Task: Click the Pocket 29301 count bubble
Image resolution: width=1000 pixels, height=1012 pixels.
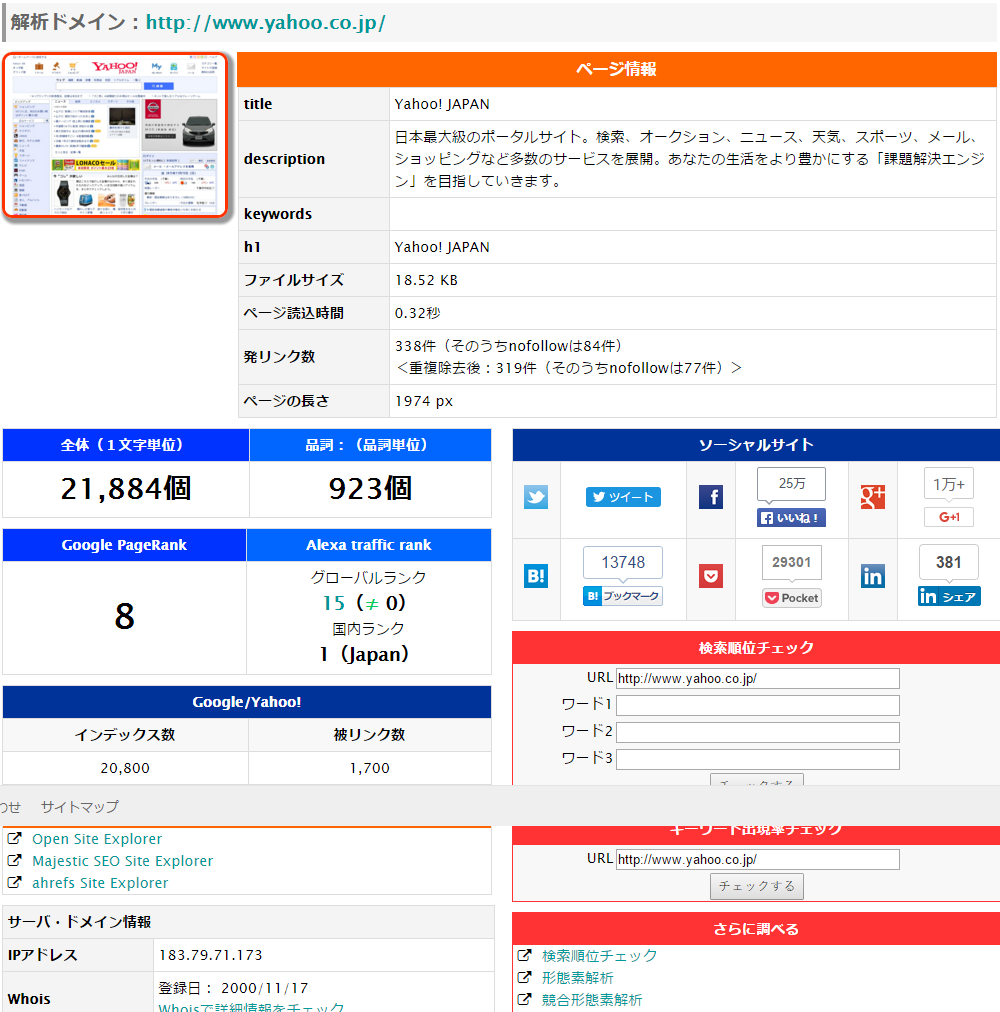Action: [x=791, y=562]
